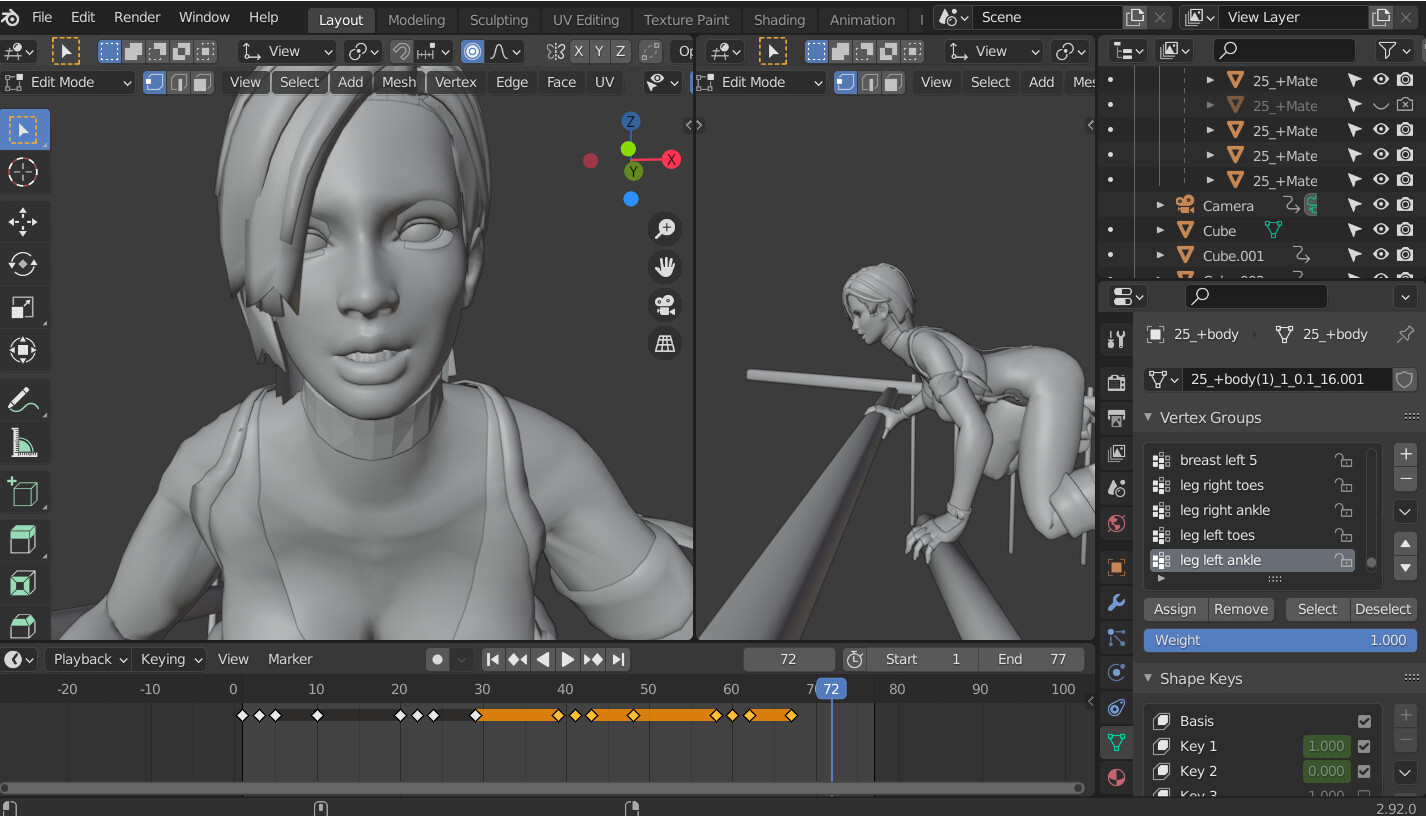Toggle camera view using the camera icon

[x=665, y=305]
